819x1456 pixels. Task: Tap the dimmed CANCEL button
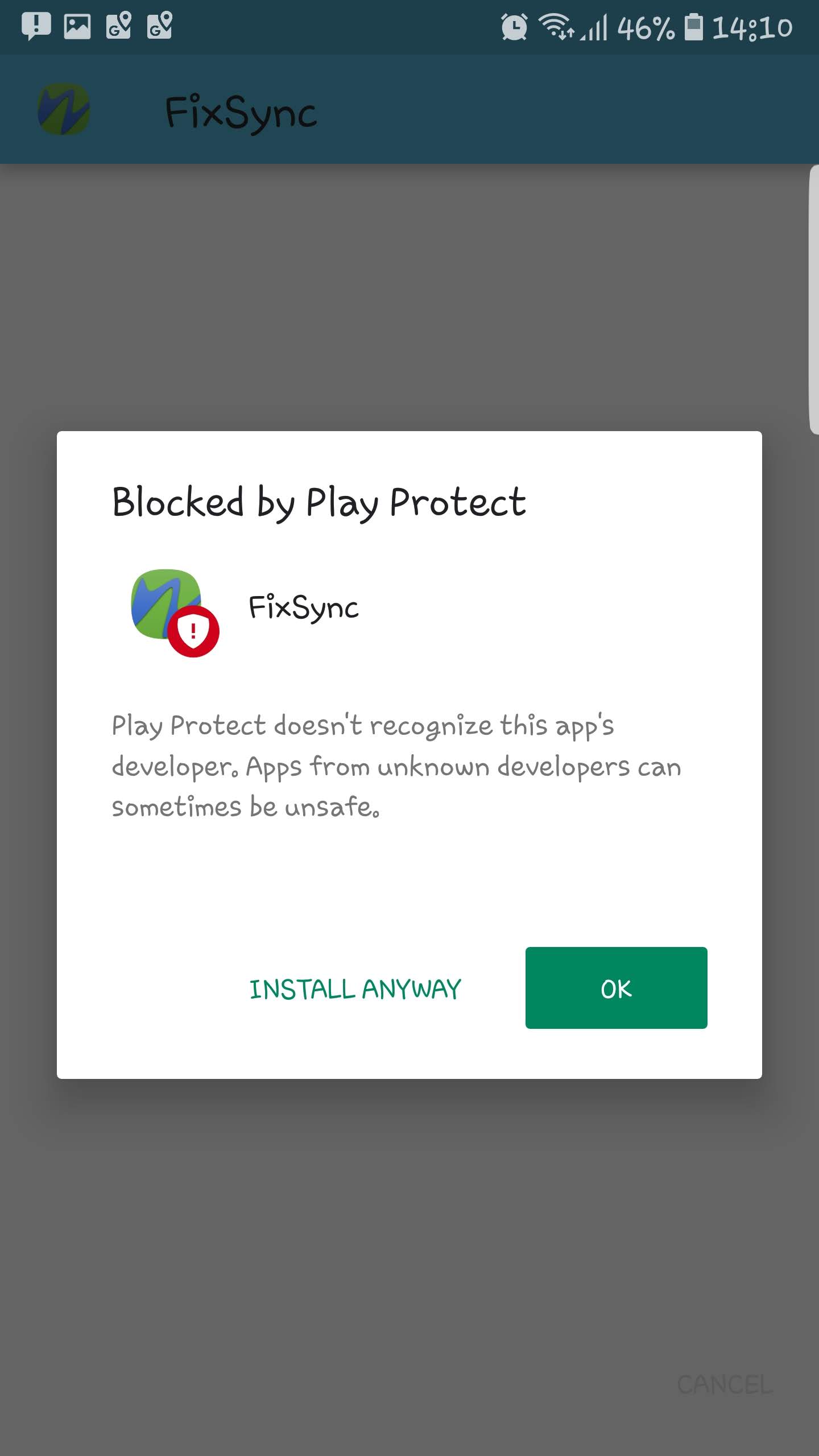pos(725,1385)
